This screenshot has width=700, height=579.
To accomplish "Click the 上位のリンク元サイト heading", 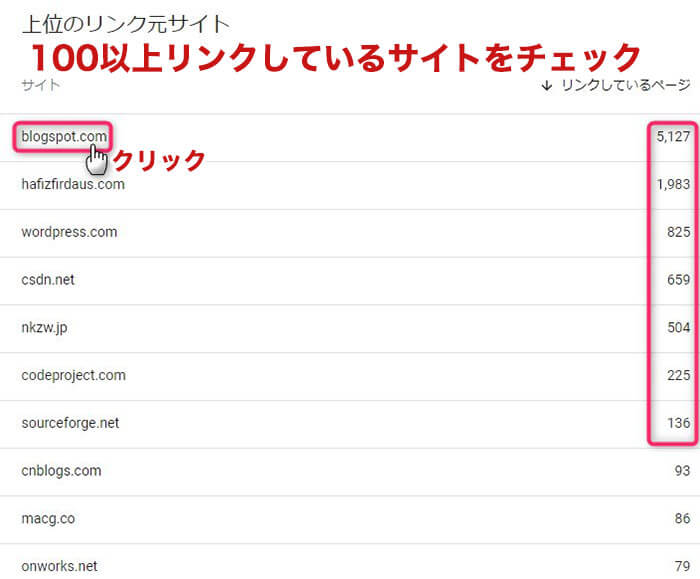I will pyautogui.click(x=125, y=24).
